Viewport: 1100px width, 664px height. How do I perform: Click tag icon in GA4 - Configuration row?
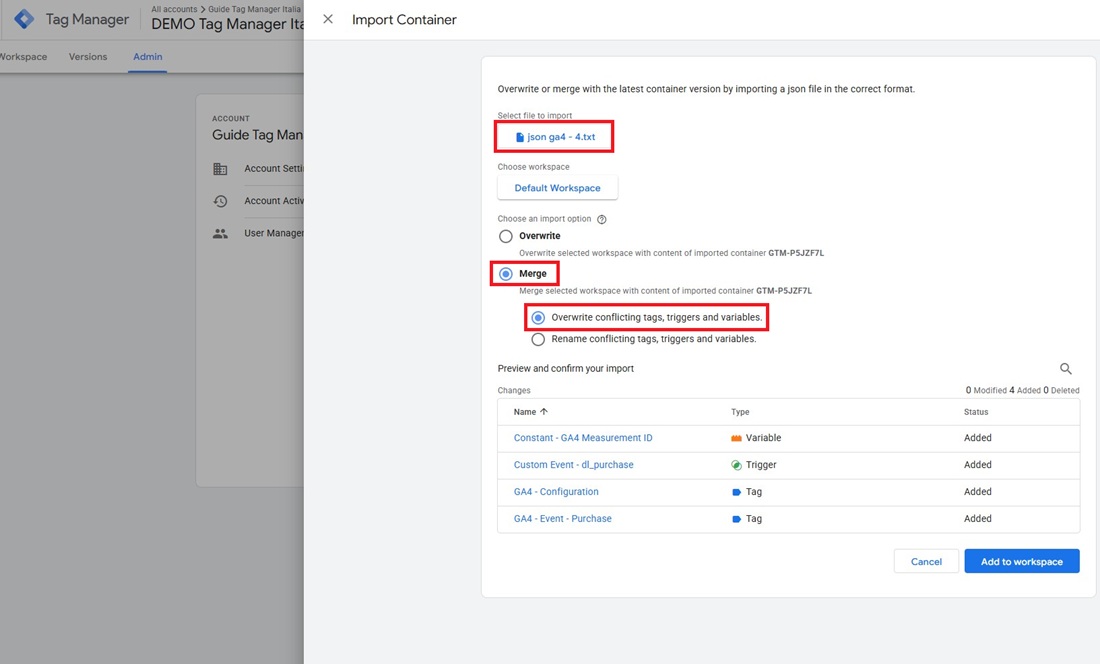[736, 492]
